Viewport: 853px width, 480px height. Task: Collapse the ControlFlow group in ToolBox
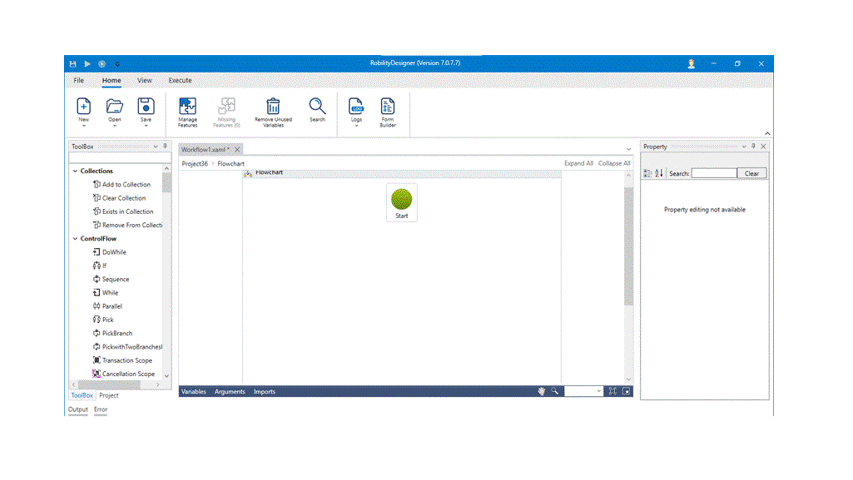75,239
